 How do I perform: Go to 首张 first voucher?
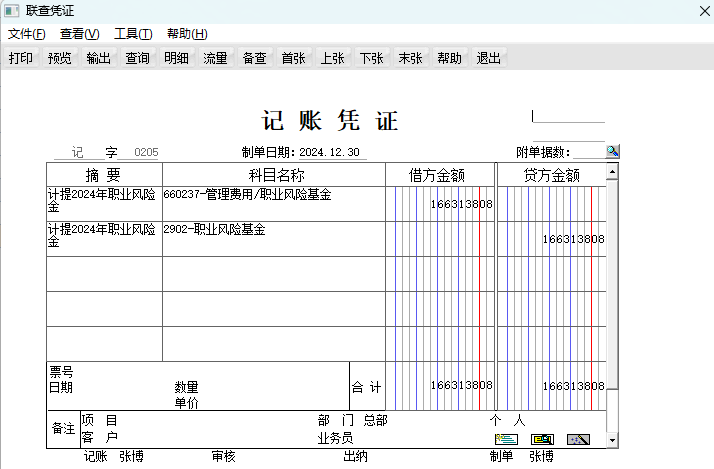(294, 58)
